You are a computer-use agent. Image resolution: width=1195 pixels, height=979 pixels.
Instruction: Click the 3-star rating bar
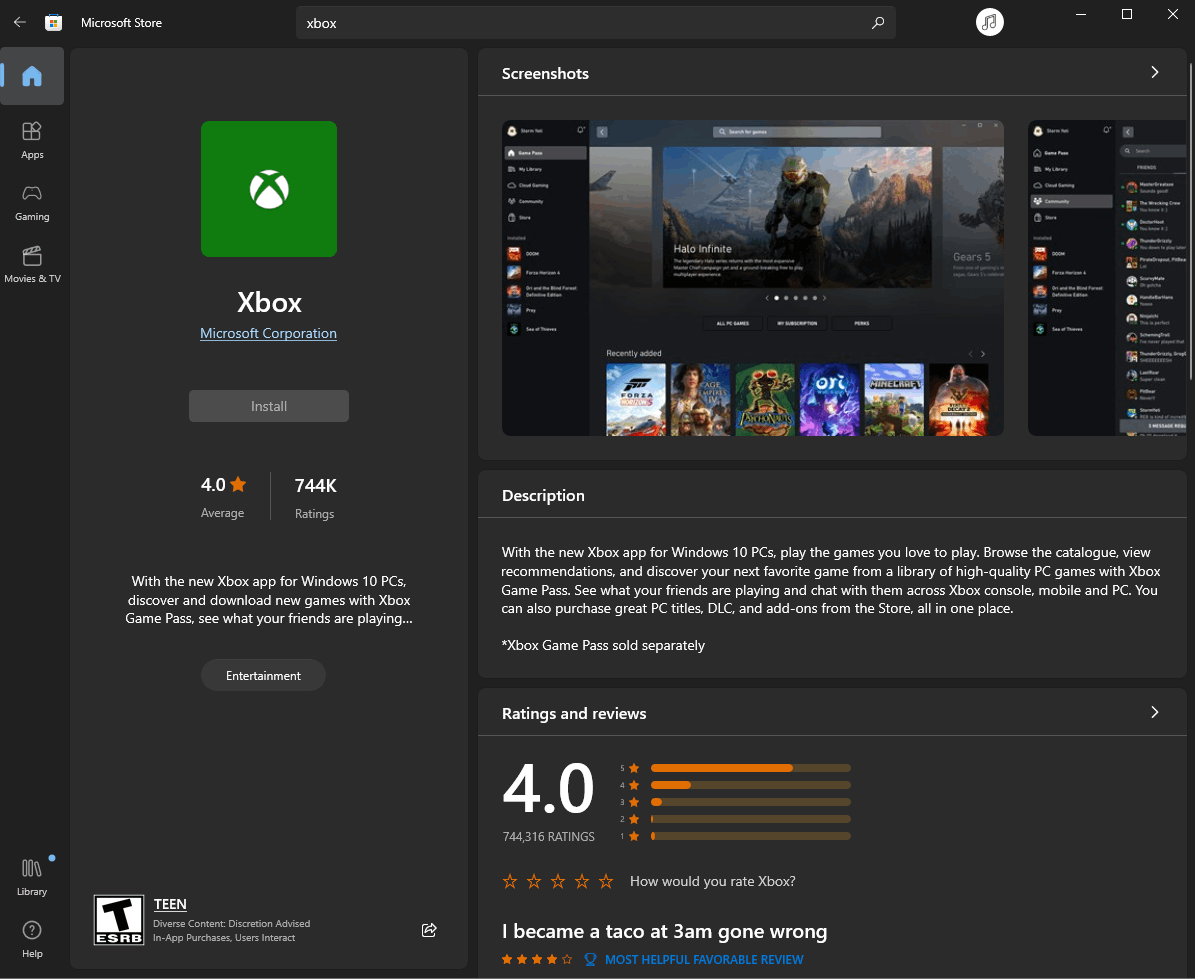tap(751, 802)
